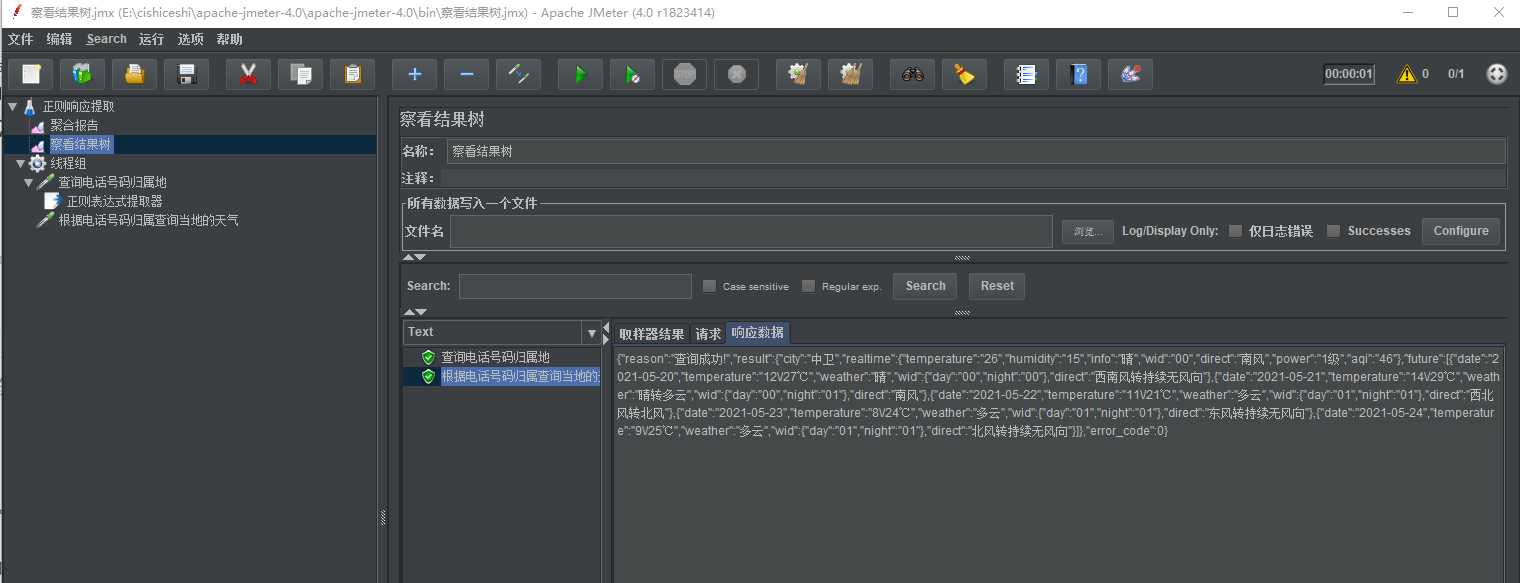Switch to the 取样器结果 tab
The height and width of the screenshot is (583, 1520).
pyautogui.click(x=652, y=334)
